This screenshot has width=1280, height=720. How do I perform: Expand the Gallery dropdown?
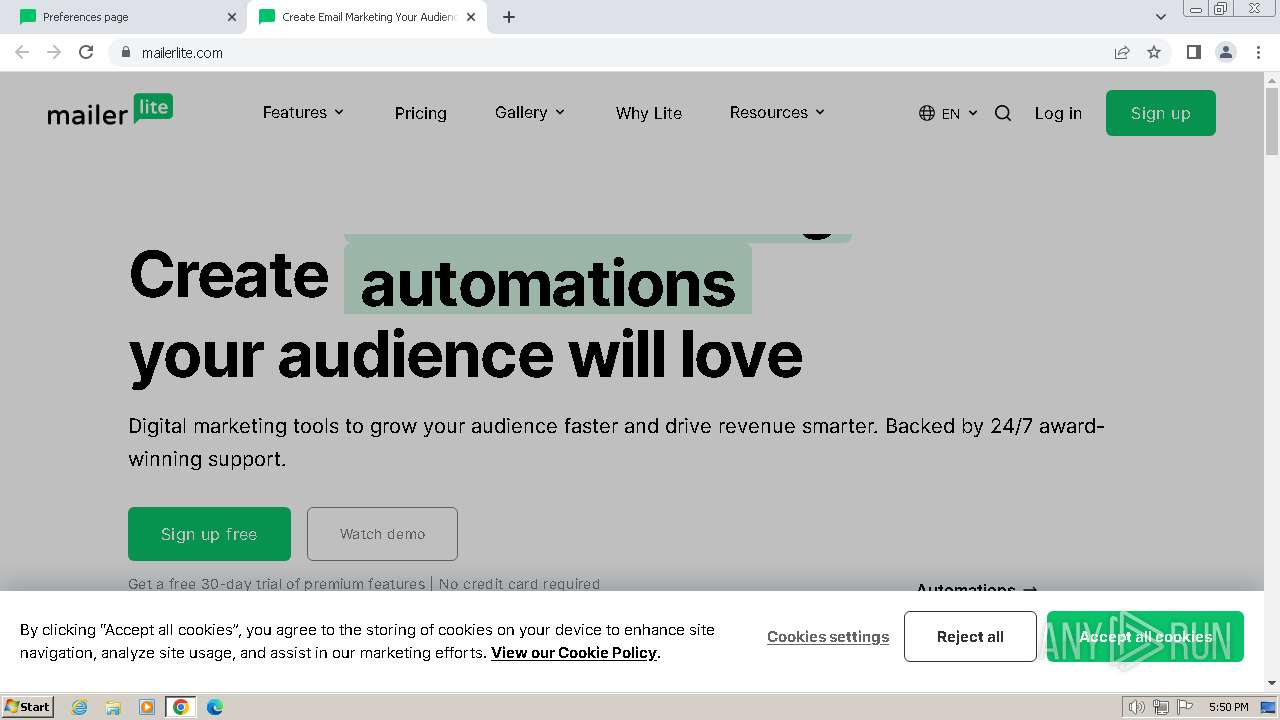(530, 112)
